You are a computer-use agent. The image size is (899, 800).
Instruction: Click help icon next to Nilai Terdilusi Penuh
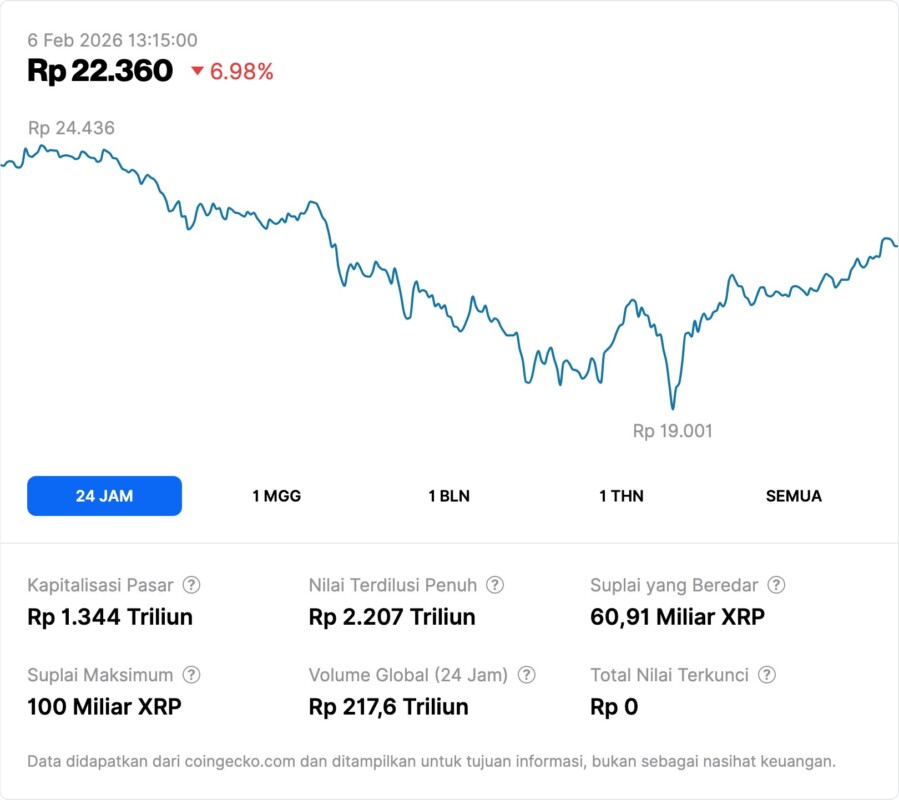coord(495,585)
